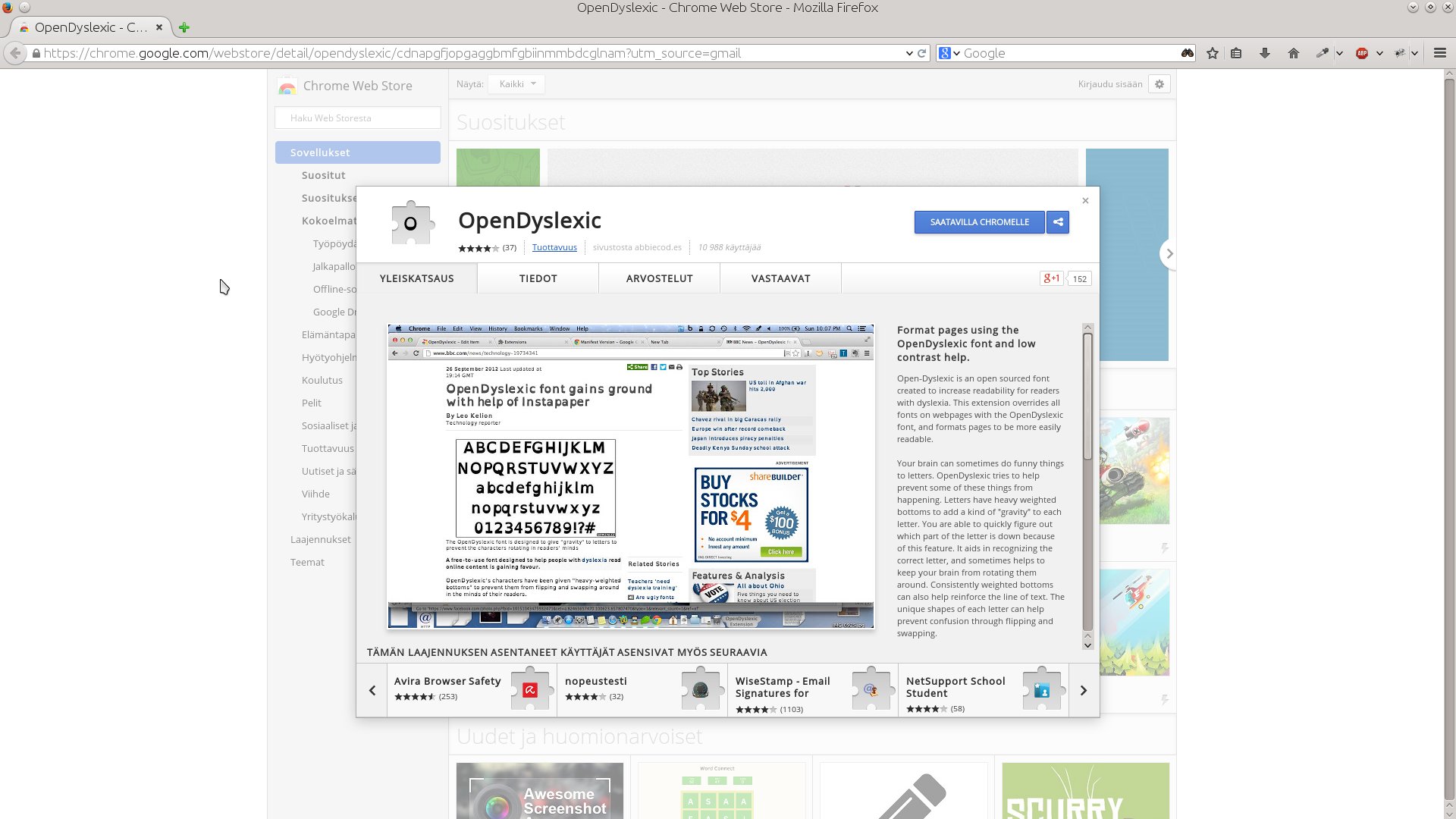Open the nopeustesti extension card

[x=642, y=690]
